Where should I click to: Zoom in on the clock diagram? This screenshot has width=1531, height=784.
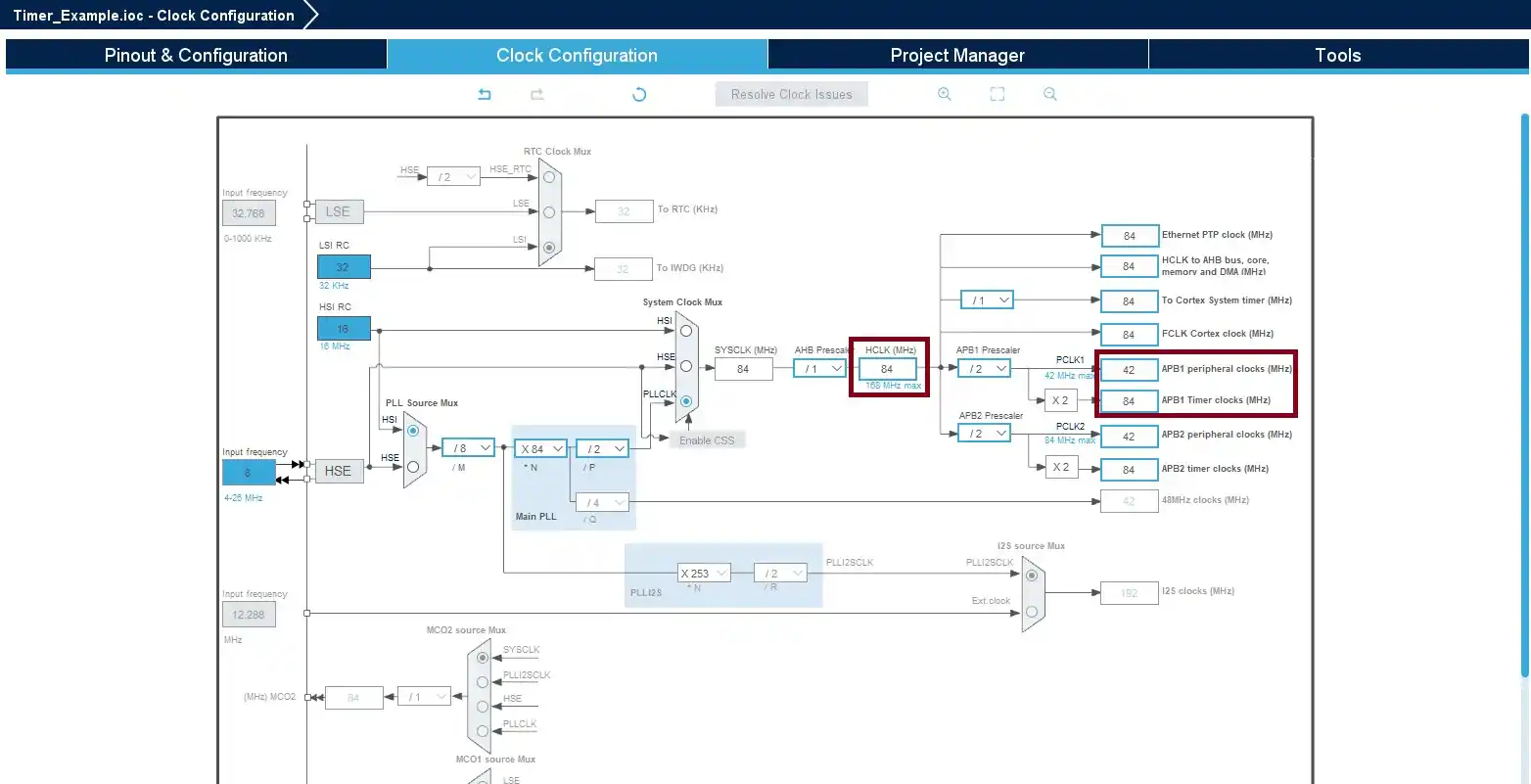point(944,94)
